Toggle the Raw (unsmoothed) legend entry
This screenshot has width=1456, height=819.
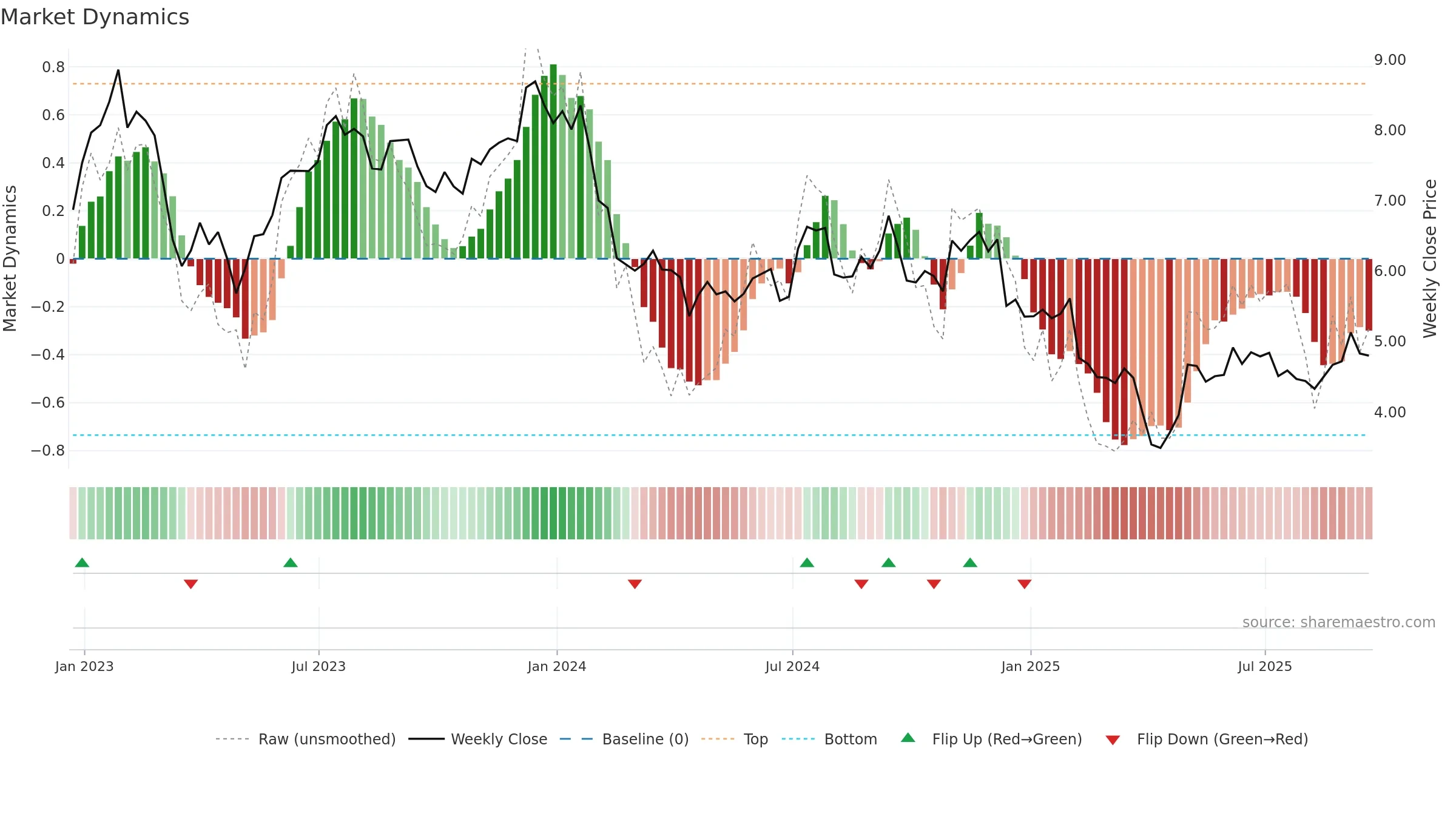pyautogui.click(x=306, y=739)
